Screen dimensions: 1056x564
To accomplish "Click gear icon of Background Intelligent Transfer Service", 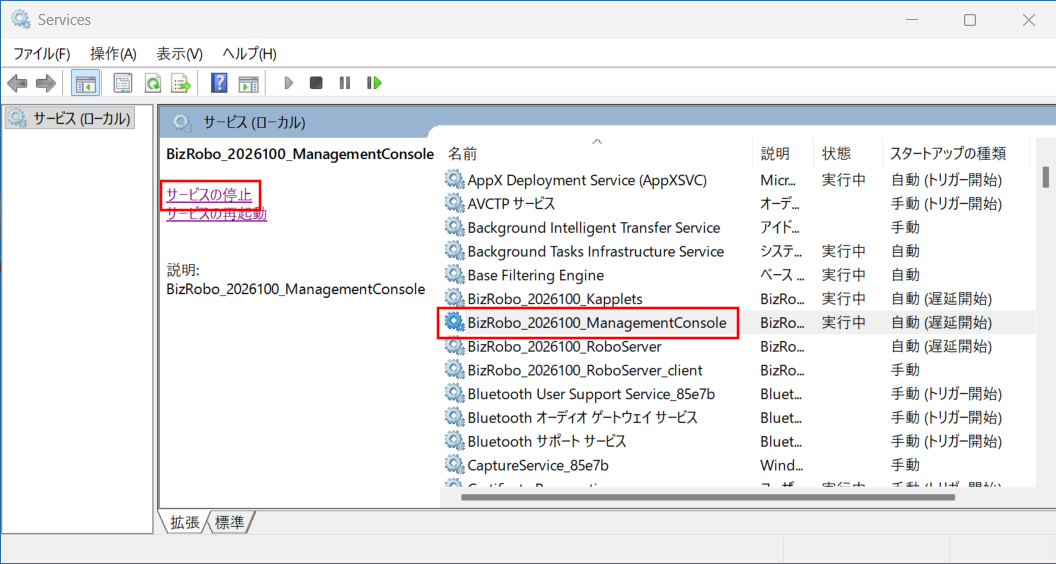I will [455, 228].
